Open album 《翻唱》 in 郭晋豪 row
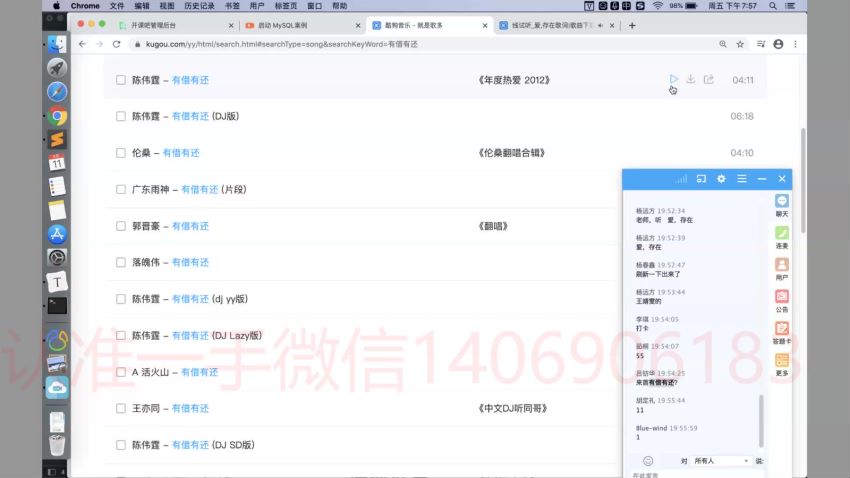Screen dimensions: 850x478 (x=493, y=226)
